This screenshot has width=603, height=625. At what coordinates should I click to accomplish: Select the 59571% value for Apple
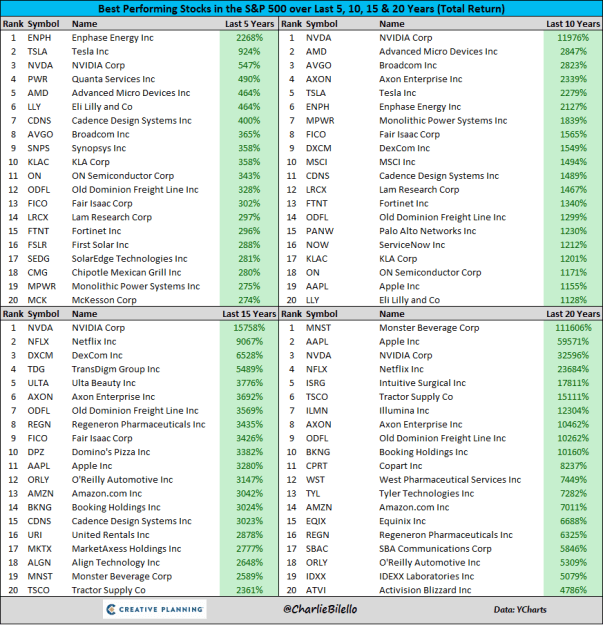573,342
